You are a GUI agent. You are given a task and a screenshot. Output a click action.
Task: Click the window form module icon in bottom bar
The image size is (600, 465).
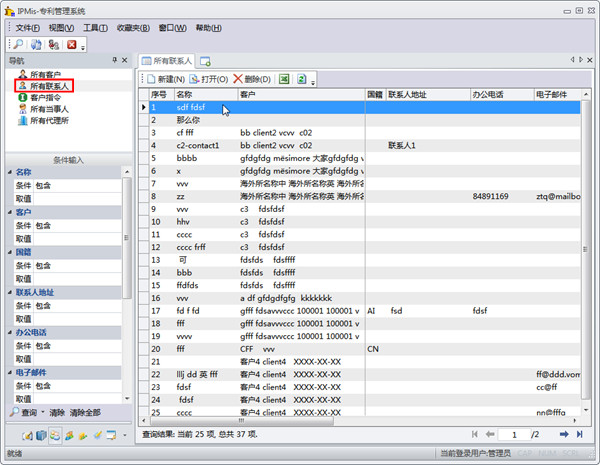point(111,435)
